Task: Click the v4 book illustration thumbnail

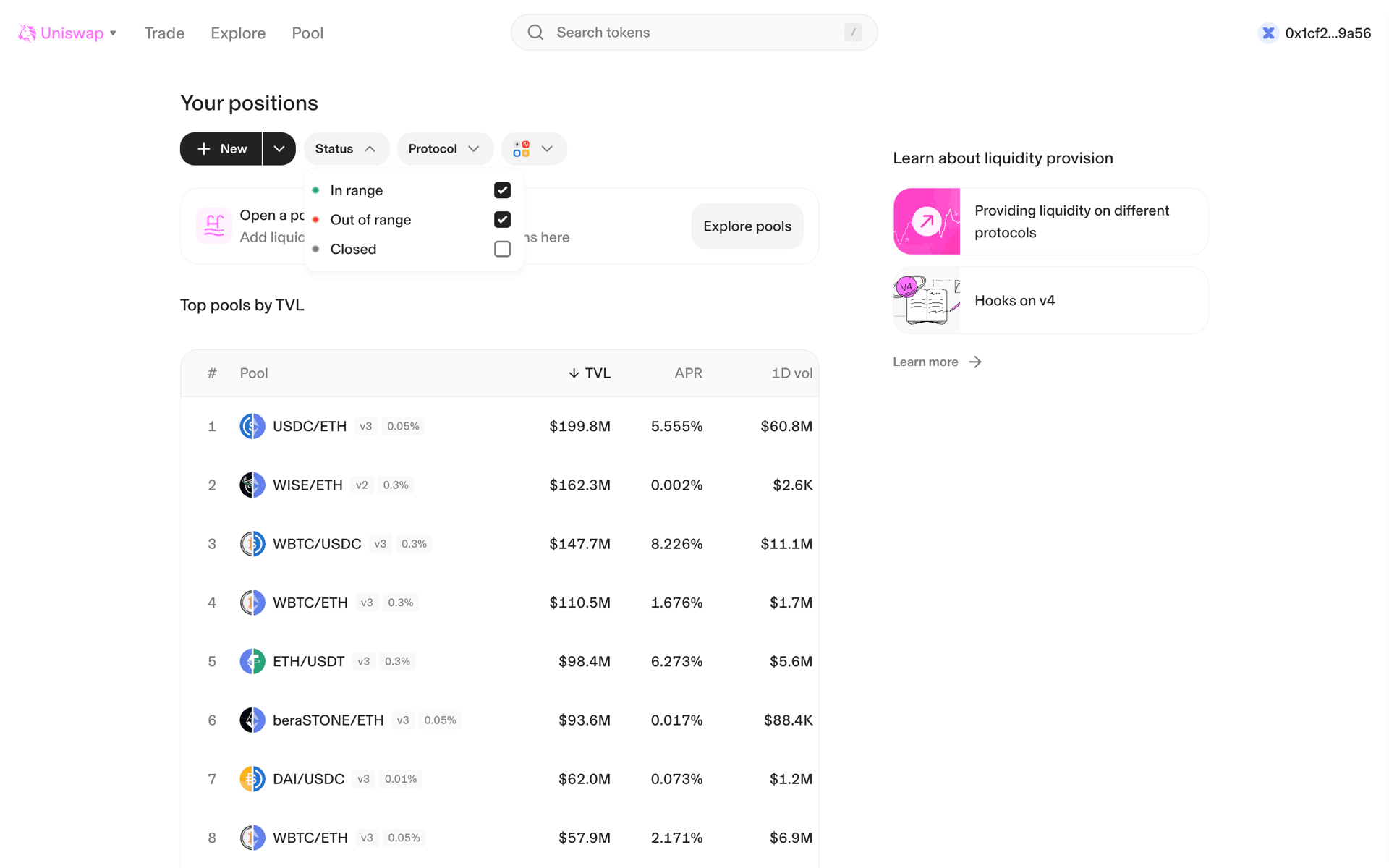Action: click(927, 300)
